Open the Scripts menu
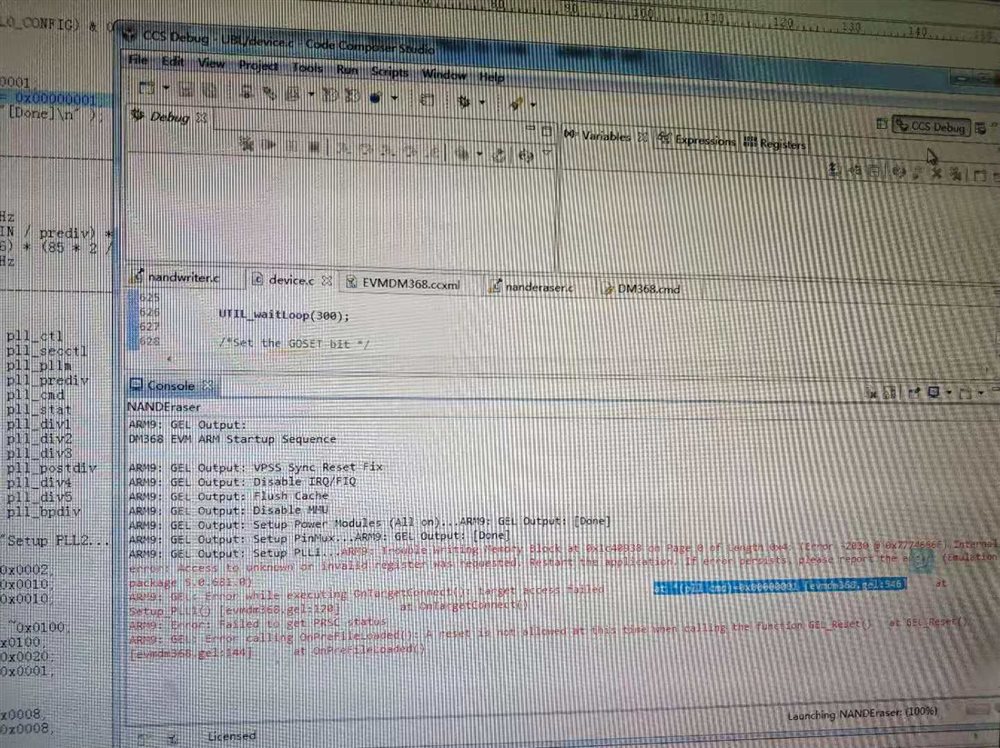This screenshot has width=1000, height=748. pos(389,71)
